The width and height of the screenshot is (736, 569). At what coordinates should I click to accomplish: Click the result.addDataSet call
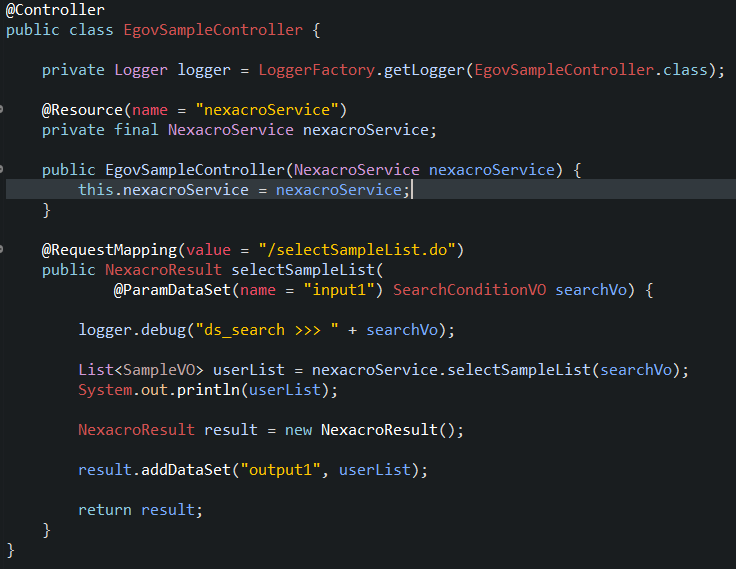click(154, 469)
